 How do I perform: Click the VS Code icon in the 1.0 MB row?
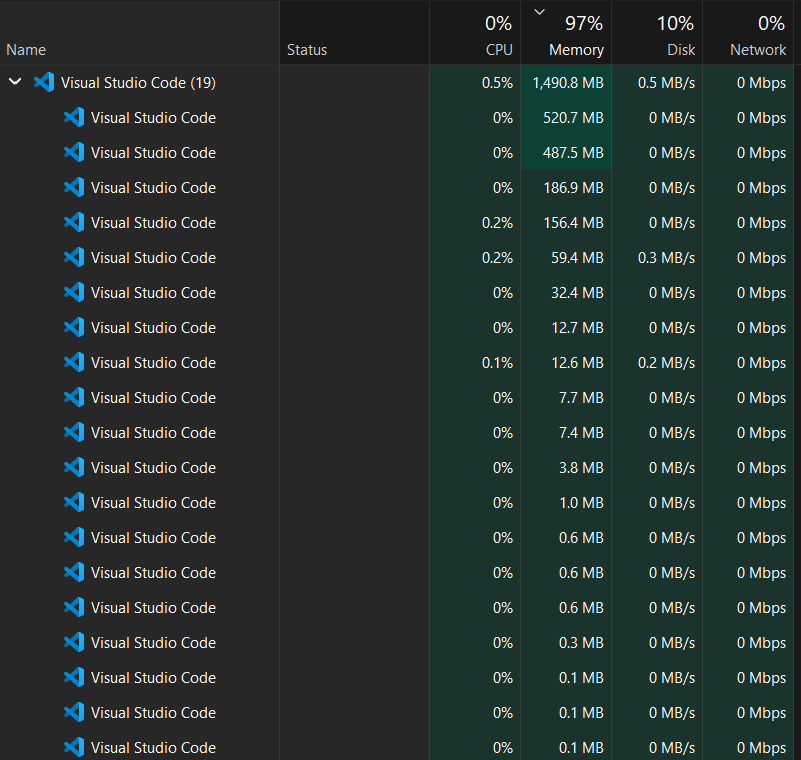coord(74,502)
